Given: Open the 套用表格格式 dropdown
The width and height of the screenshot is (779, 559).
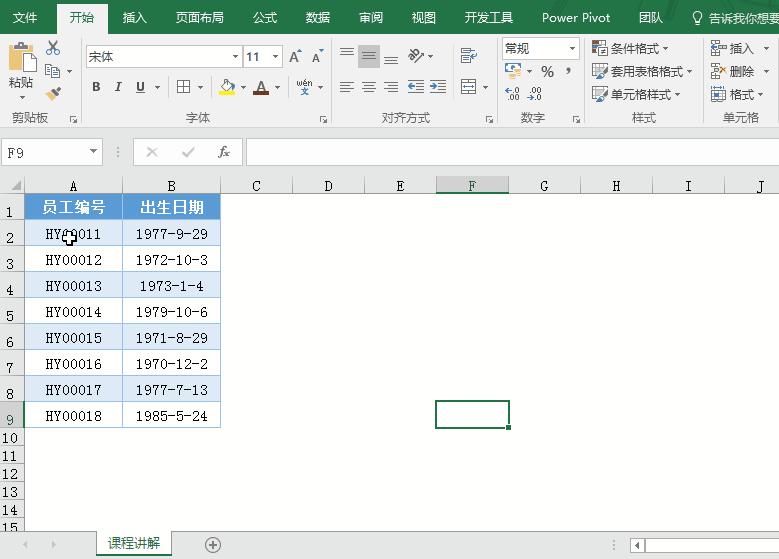Looking at the screenshot, I should click(642, 71).
